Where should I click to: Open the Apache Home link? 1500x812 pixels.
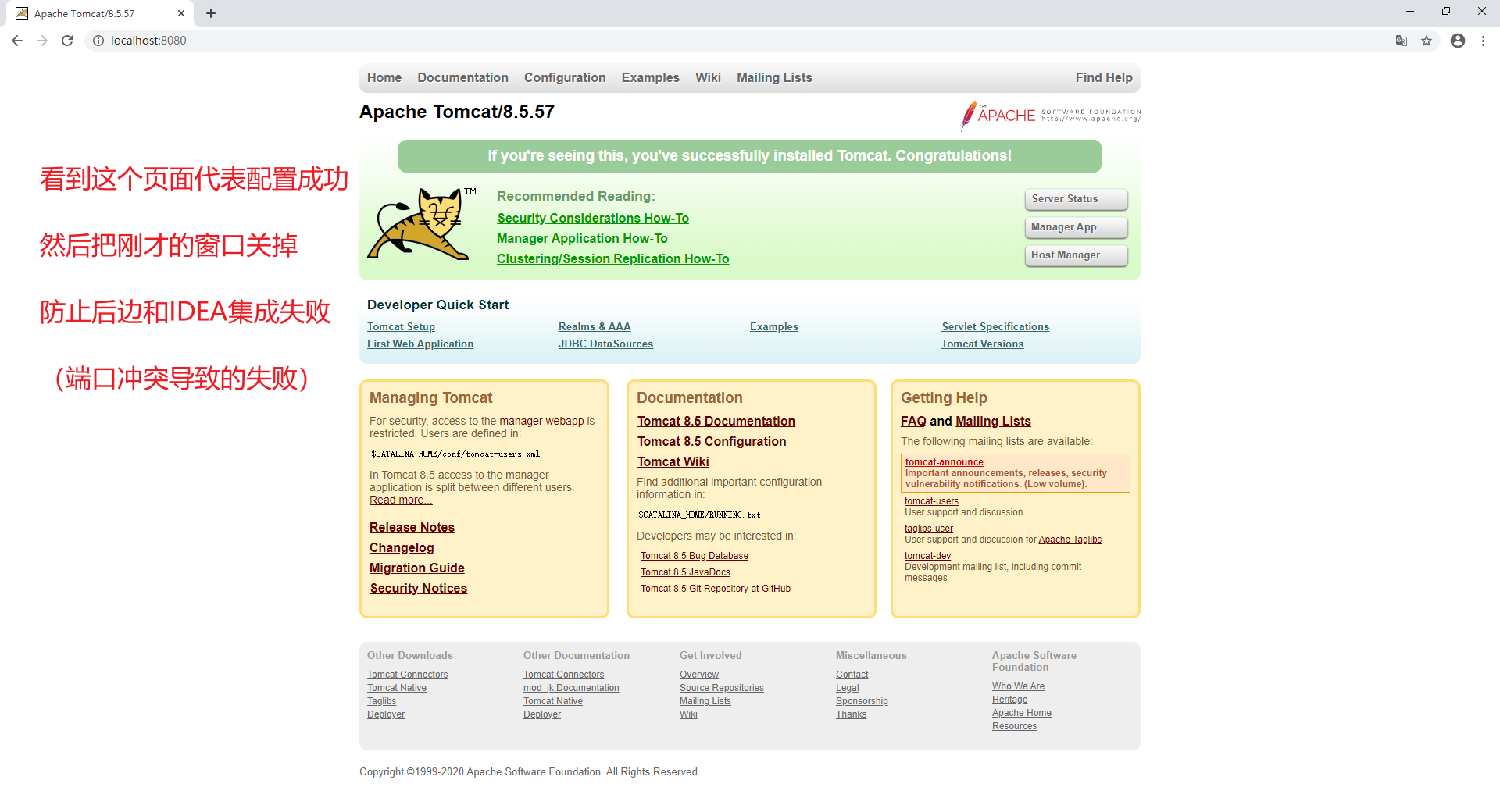point(1022,713)
